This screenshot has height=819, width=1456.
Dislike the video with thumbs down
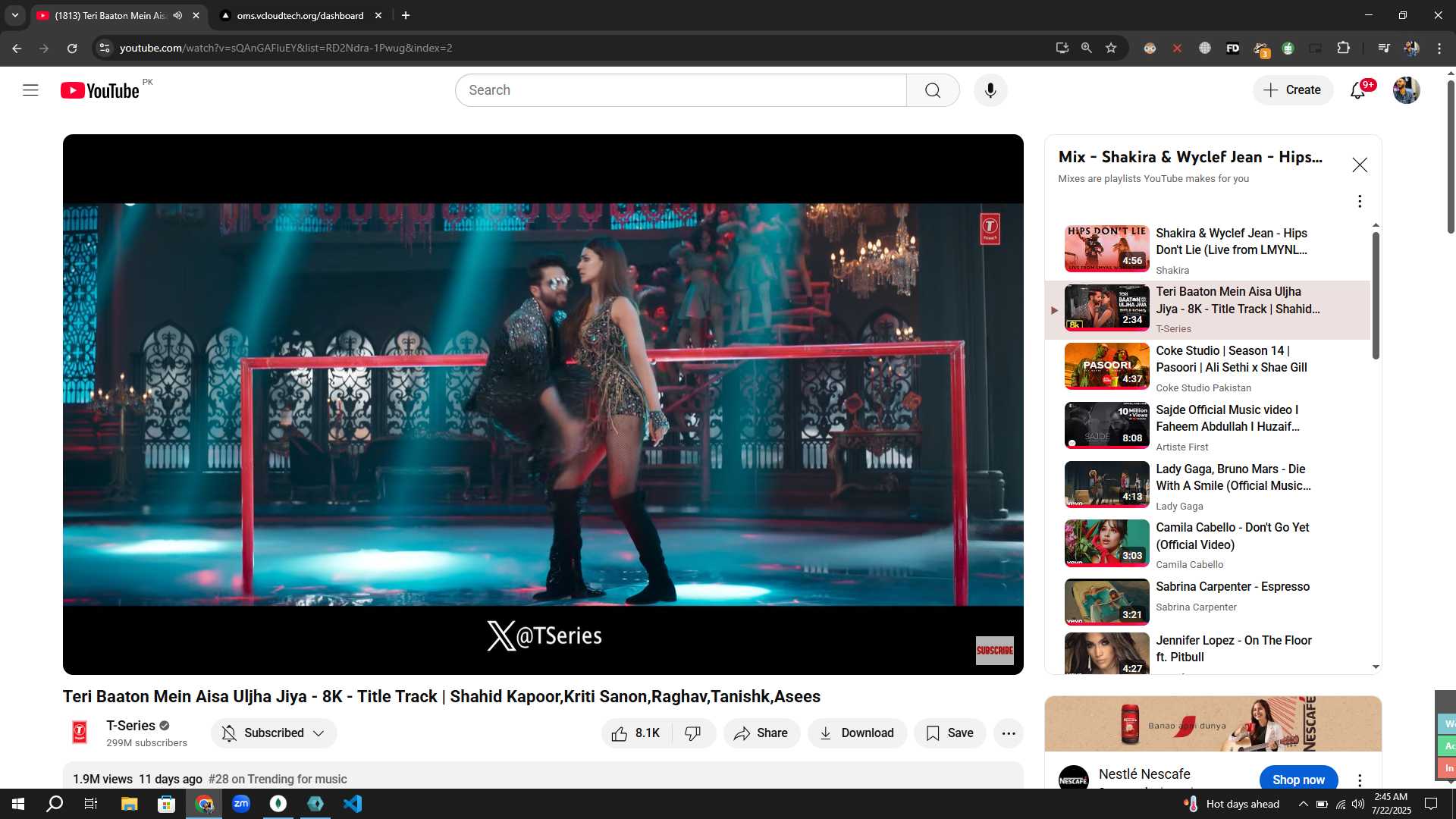[693, 733]
